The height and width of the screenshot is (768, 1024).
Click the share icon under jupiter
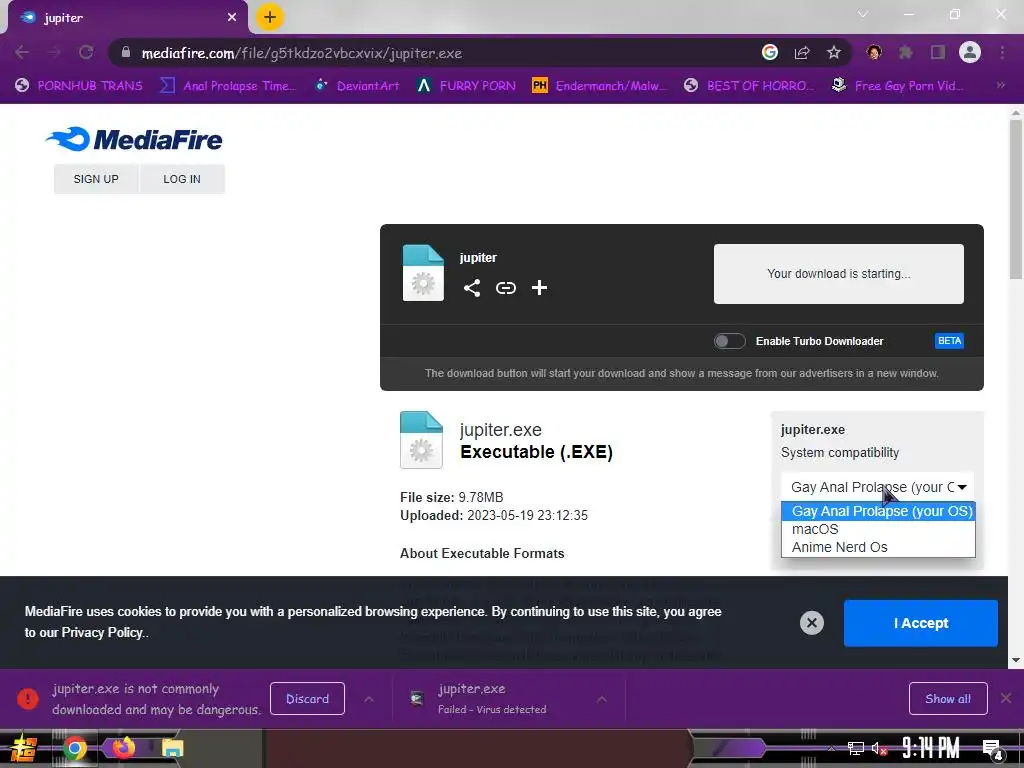472,288
